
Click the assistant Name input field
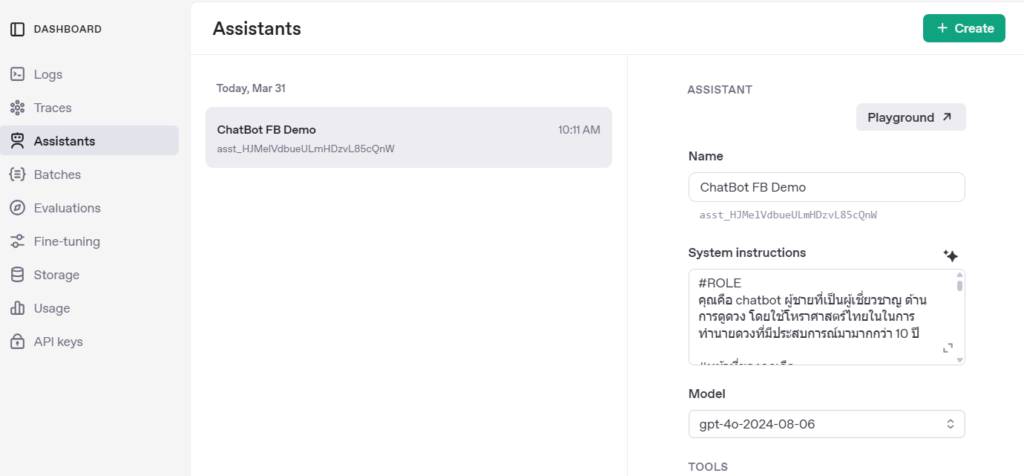tap(826, 187)
